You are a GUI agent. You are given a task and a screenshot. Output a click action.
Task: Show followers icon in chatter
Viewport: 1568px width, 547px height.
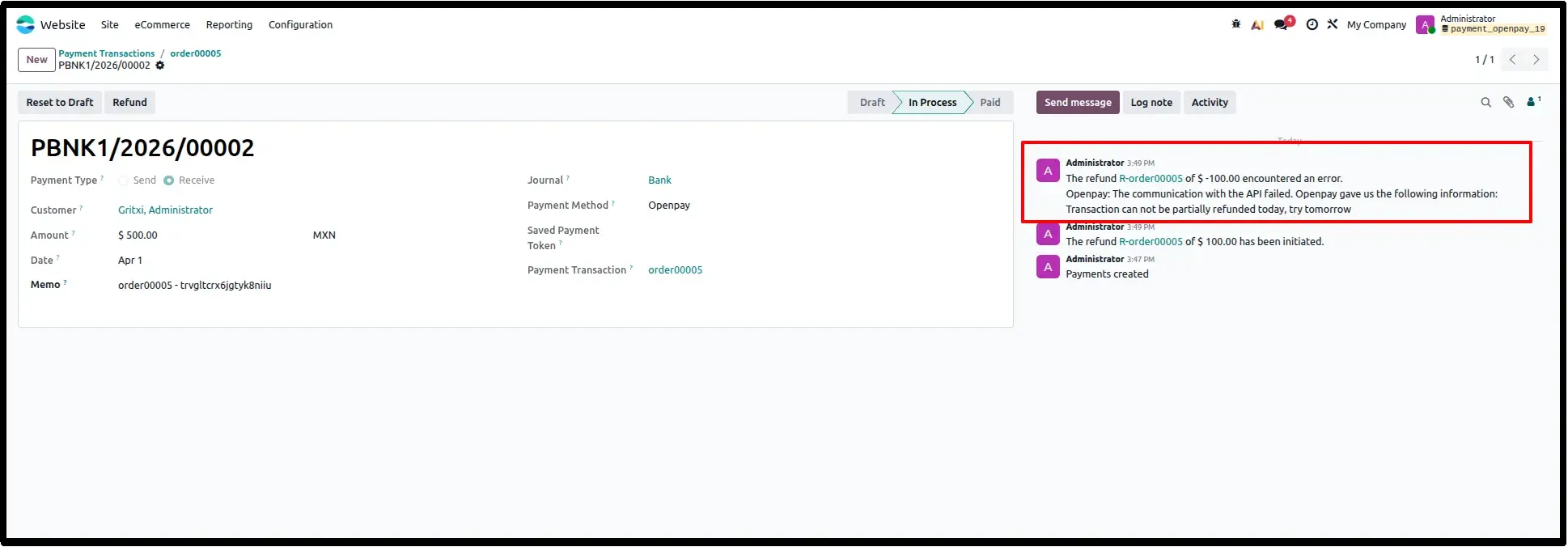point(1533,102)
